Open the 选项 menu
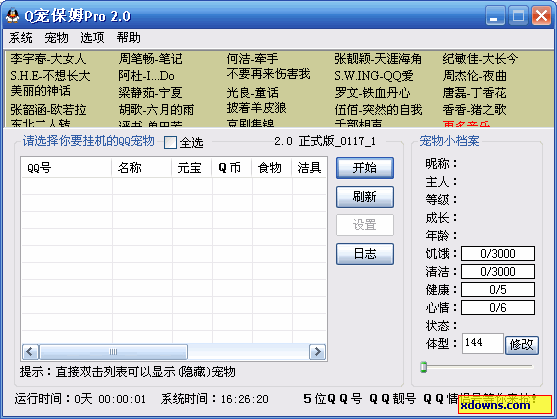Viewport: 557px width, 419px height. tap(92, 38)
